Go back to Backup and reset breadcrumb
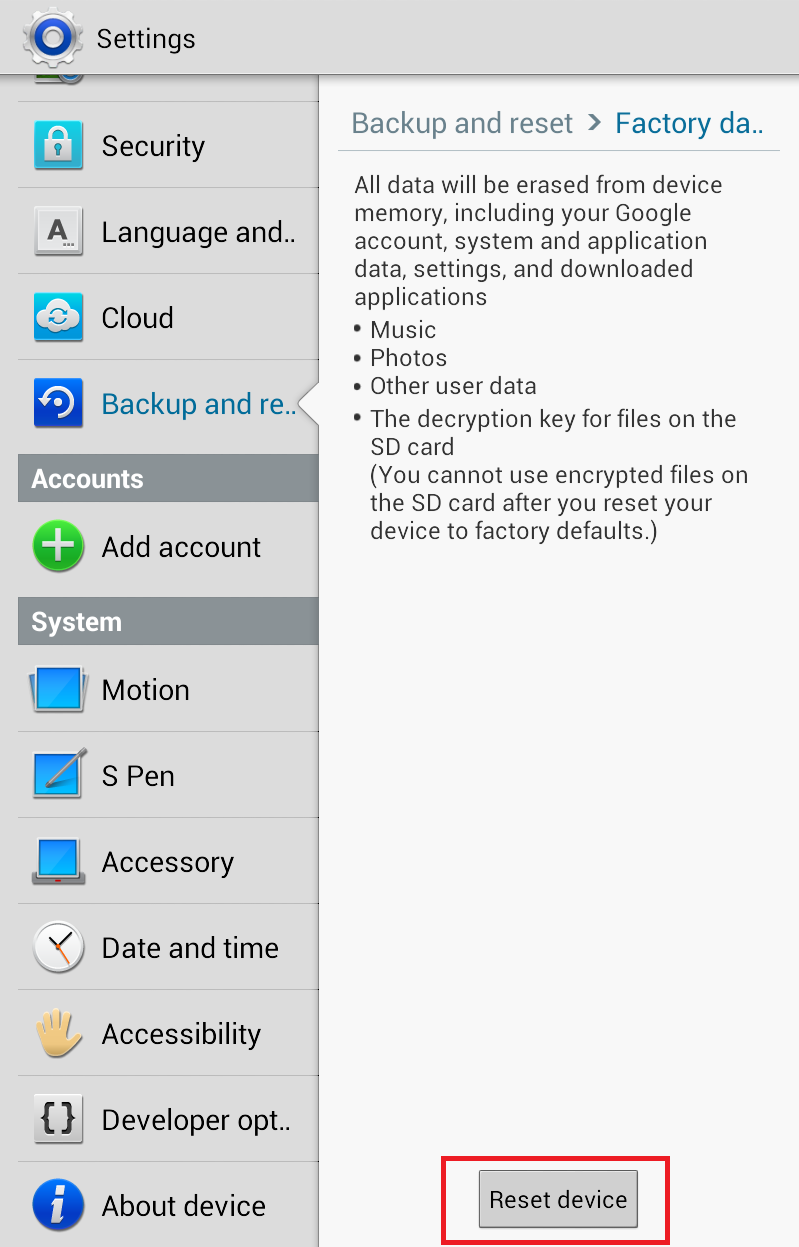The height and width of the screenshot is (1247, 799). tap(462, 123)
